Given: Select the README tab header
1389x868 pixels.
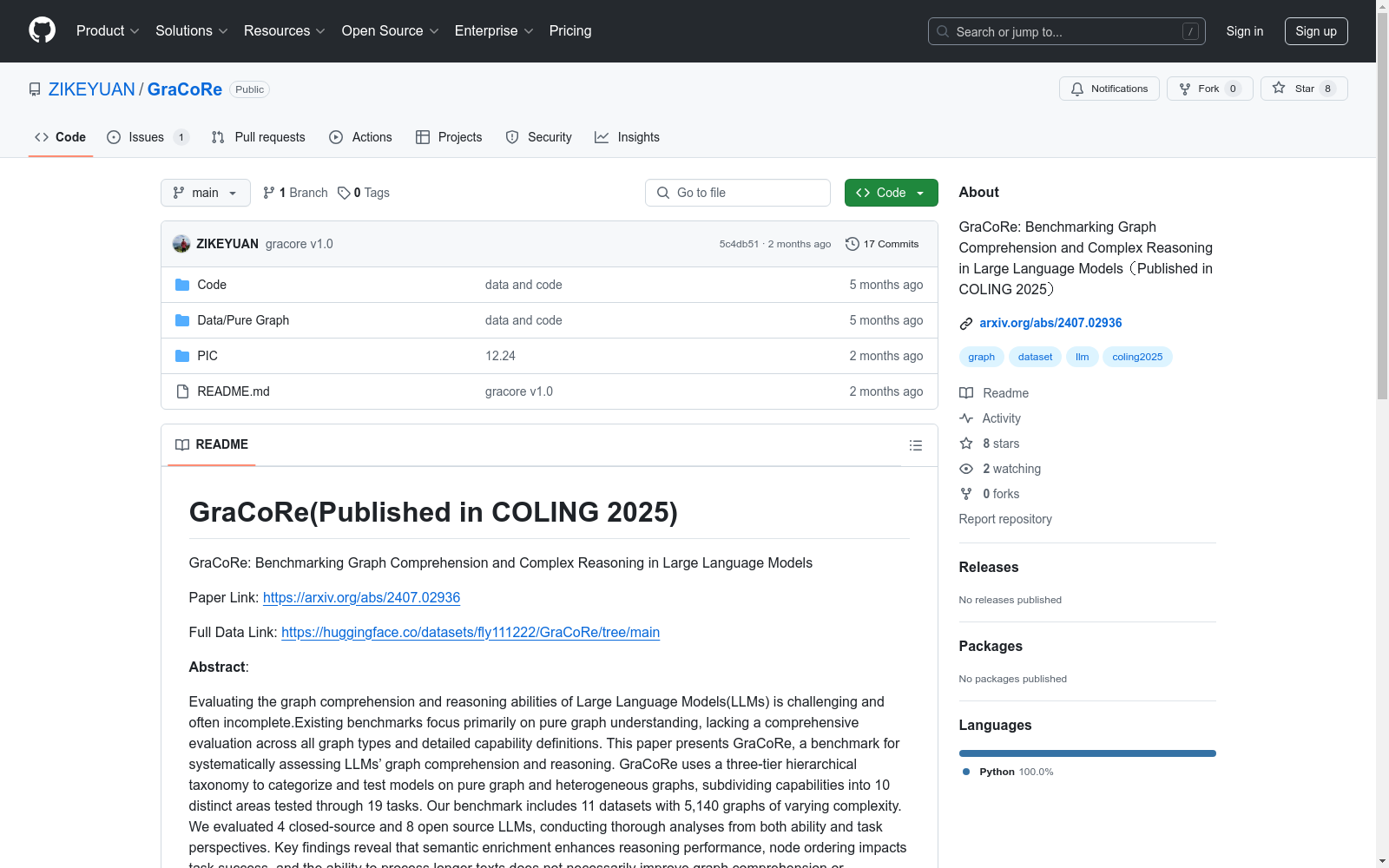Looking at the screenshot, I should pos(212,444).
